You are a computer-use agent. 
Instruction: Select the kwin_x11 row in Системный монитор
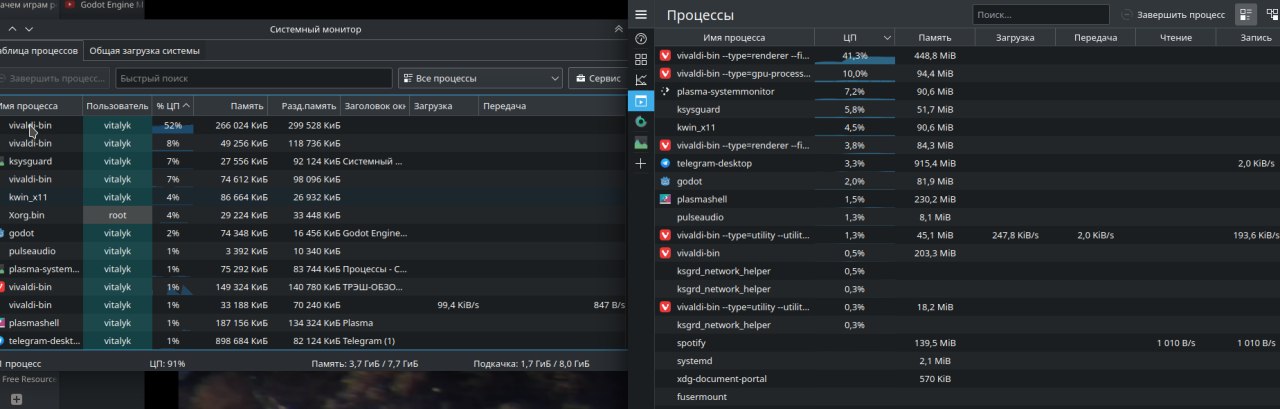(x=313, y=197)
